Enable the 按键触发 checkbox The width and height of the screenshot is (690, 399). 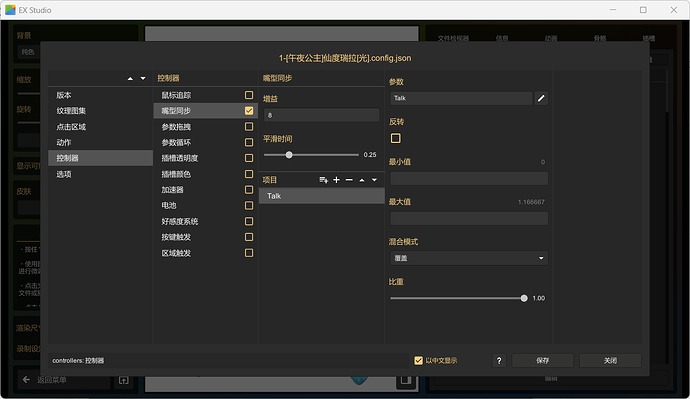[249, 237]
